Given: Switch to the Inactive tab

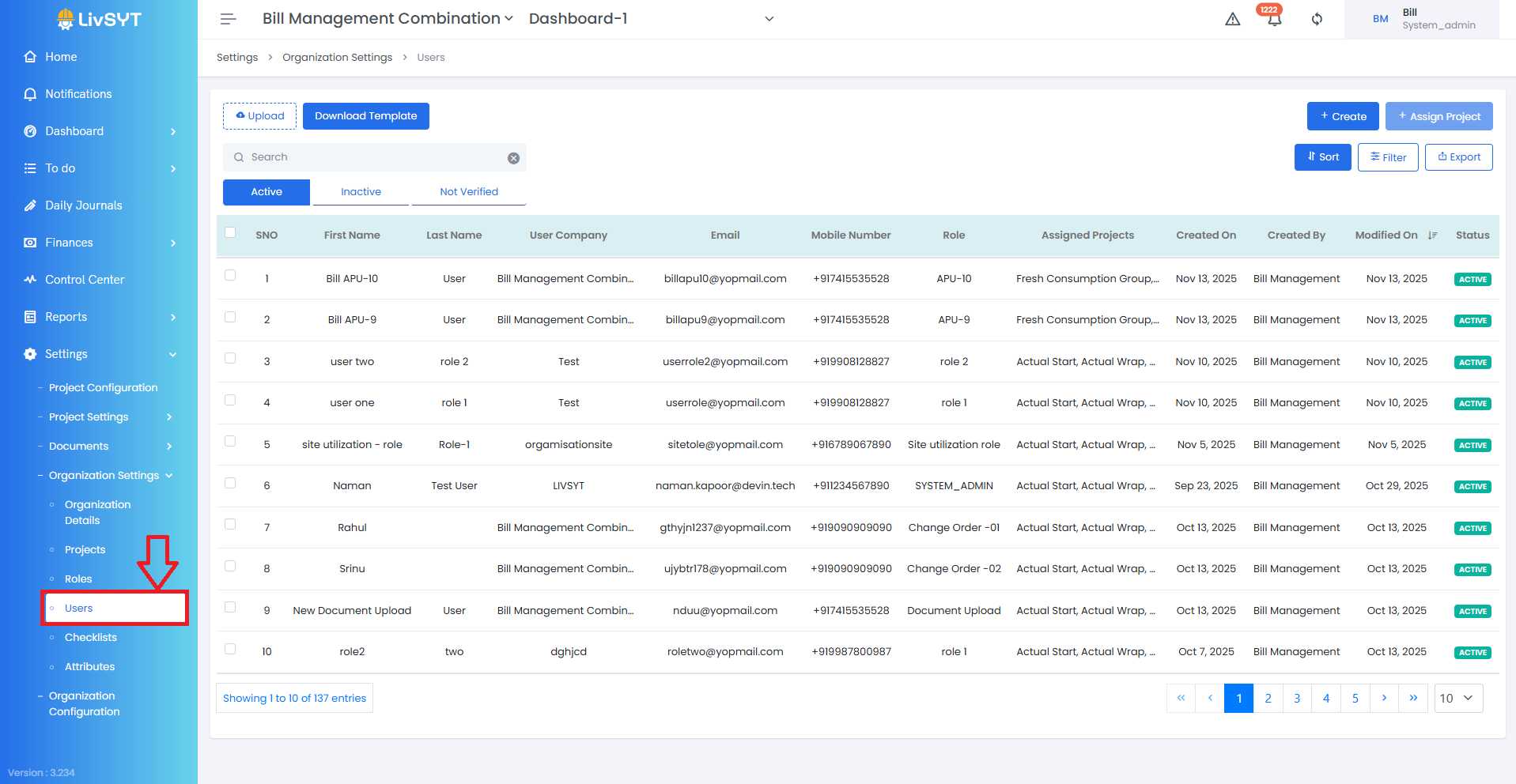Looking at the screenshot, I should click(x=361, y=192).
